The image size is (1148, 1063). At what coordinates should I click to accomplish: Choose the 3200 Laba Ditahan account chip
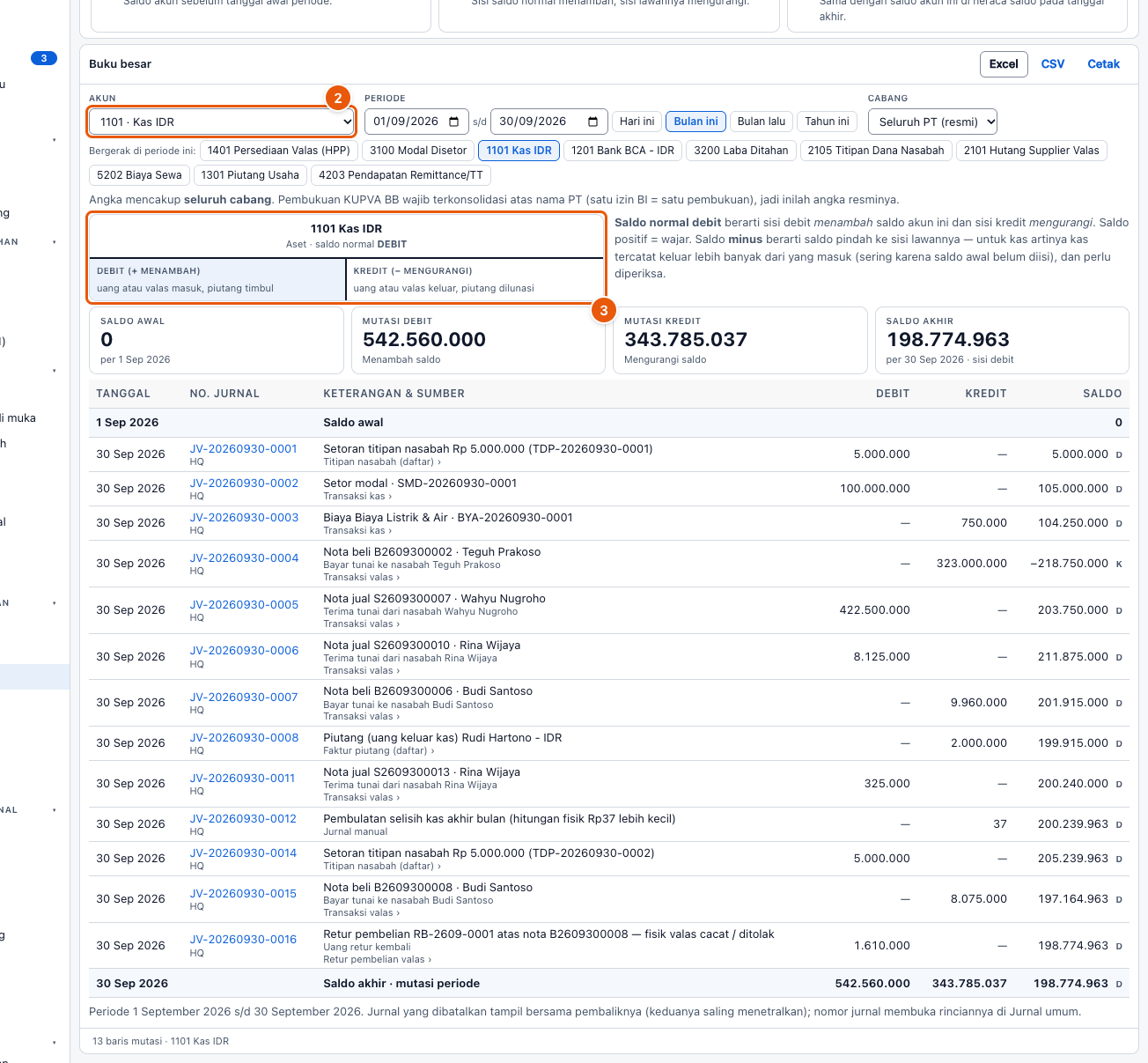pyautogui.click(x=740, y=151)
